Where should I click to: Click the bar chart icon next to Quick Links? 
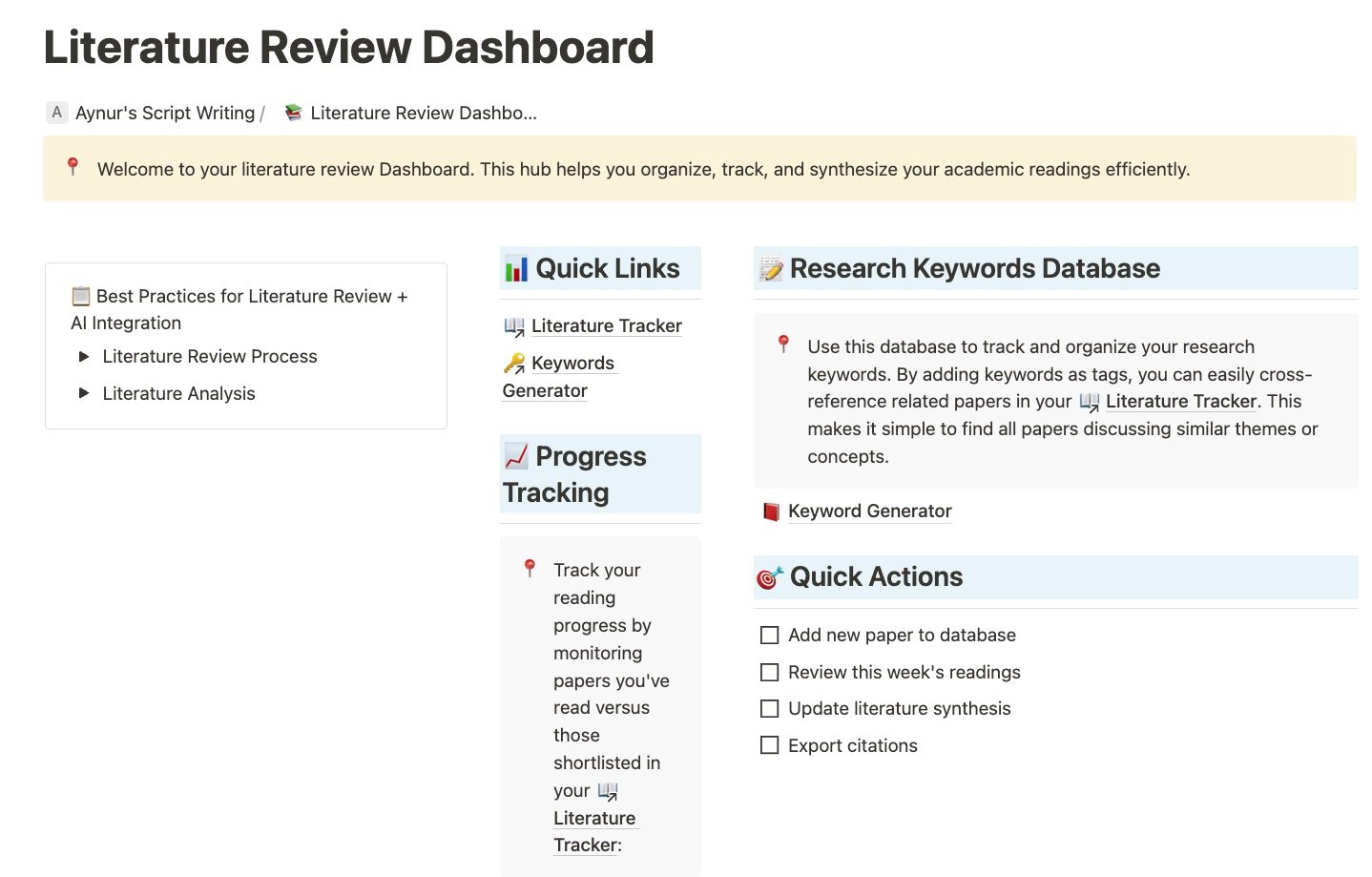pos(516,269)
